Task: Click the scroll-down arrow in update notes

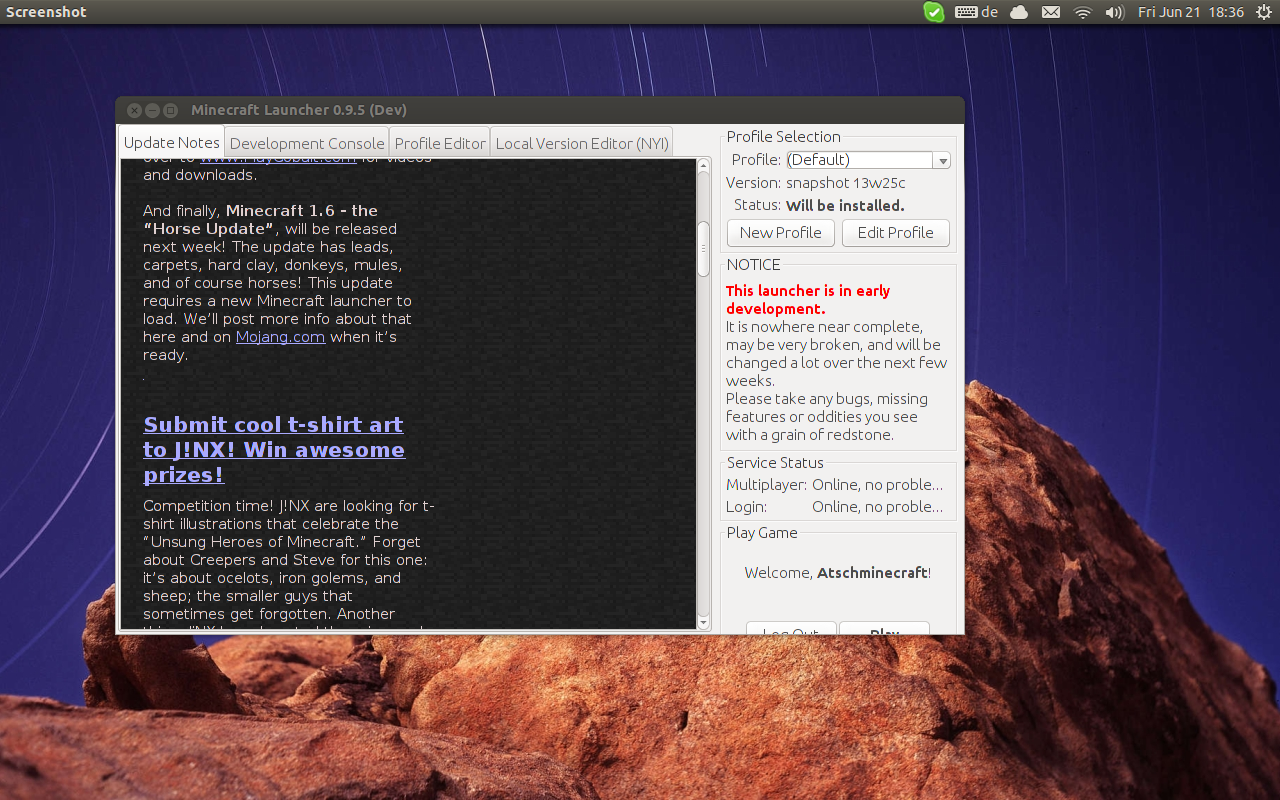Action: (x=703, y=622)
